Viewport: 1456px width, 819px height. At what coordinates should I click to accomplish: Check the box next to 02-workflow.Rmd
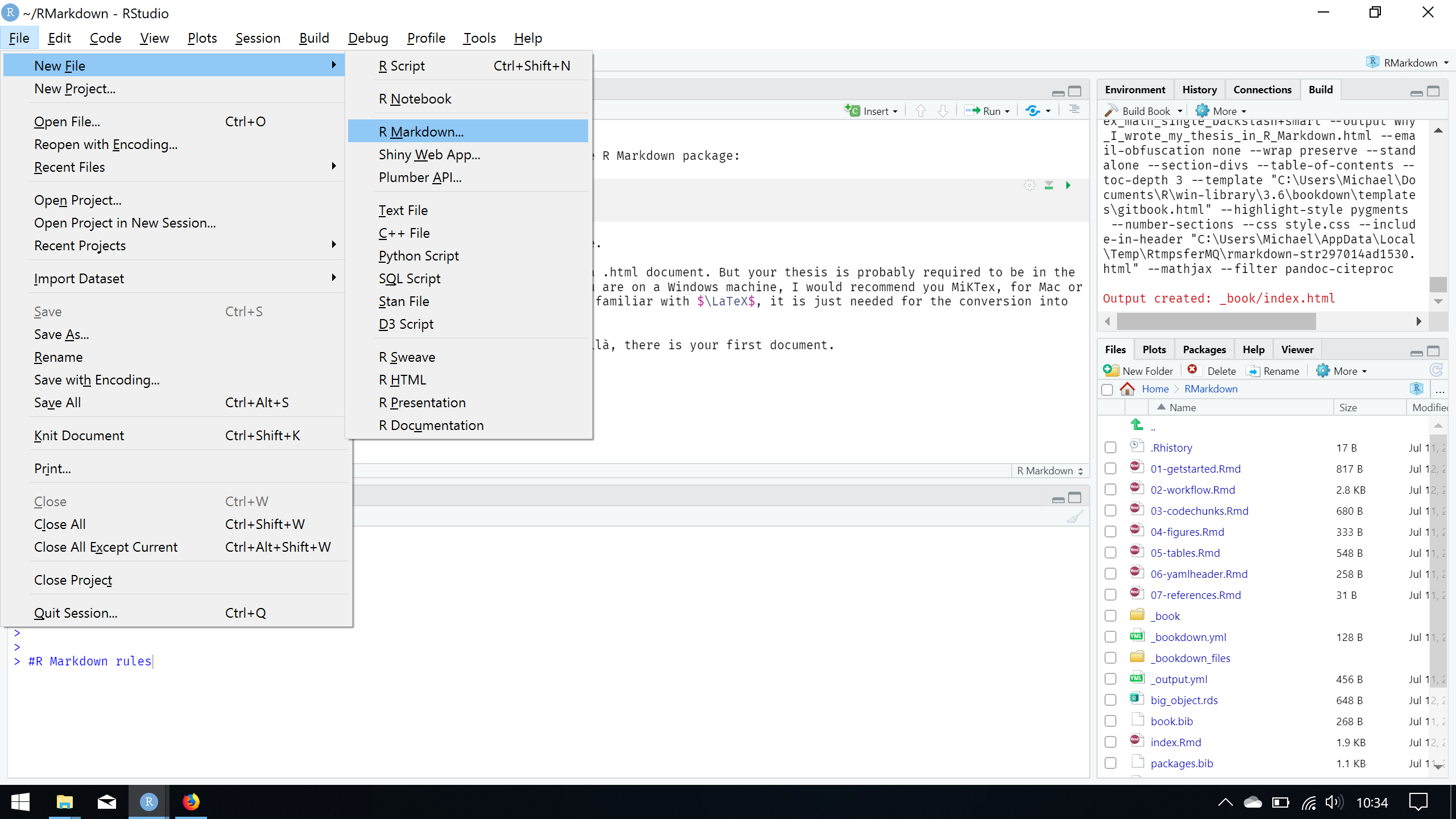[x=1110, y=490]
